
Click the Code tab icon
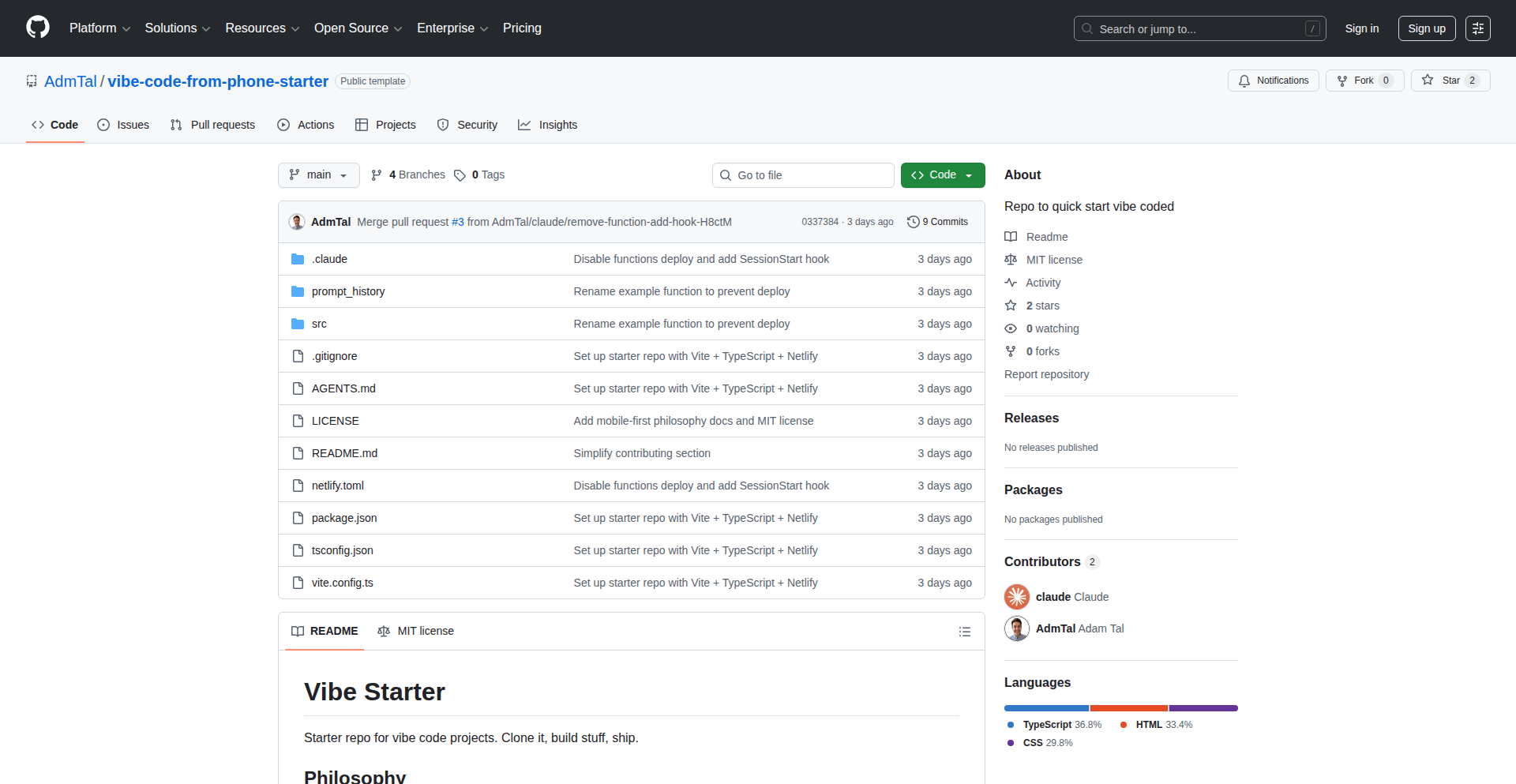(38, 125)
